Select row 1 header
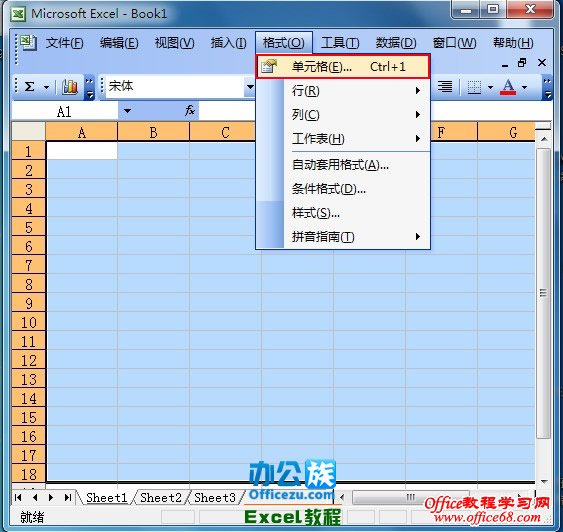 coord(29,151)
